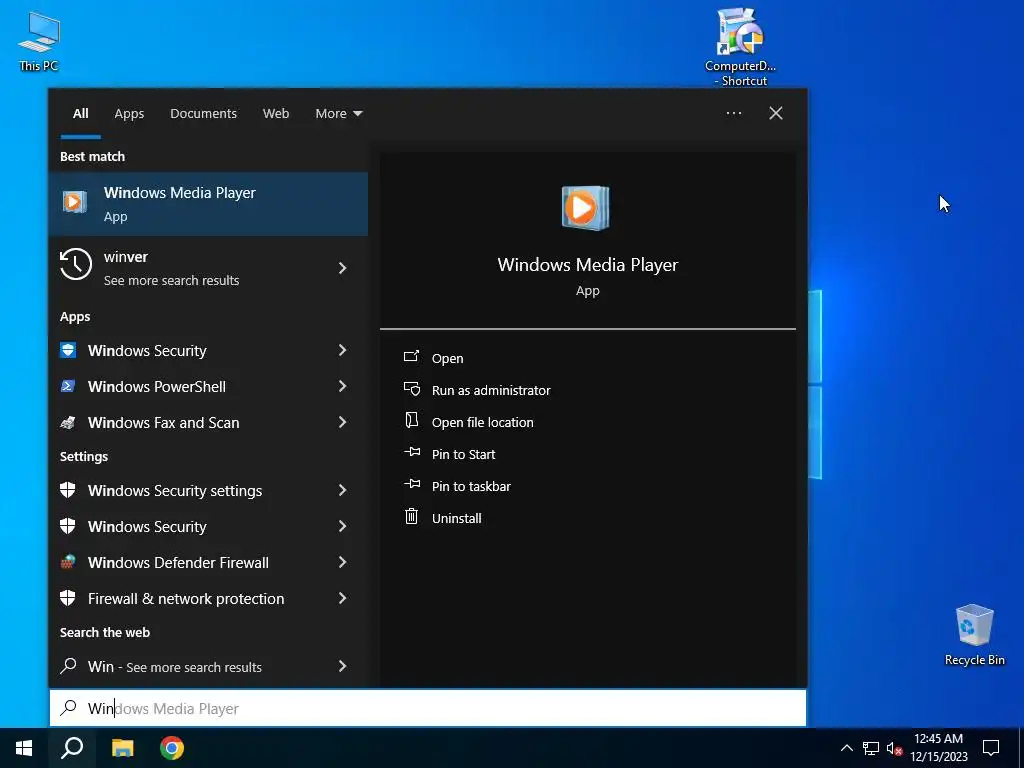Click inside the search text box
The width and height of the screenshot is (1024, 768).
coord(428,708)
